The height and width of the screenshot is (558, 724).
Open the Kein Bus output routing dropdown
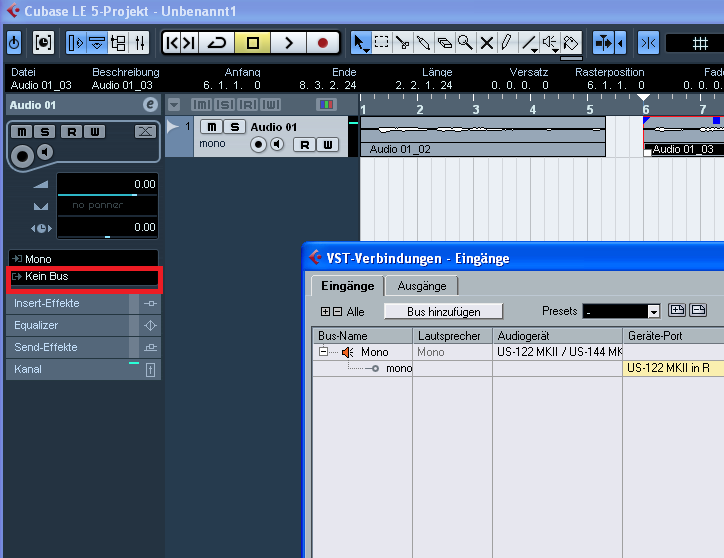click(x=84, y=276)
